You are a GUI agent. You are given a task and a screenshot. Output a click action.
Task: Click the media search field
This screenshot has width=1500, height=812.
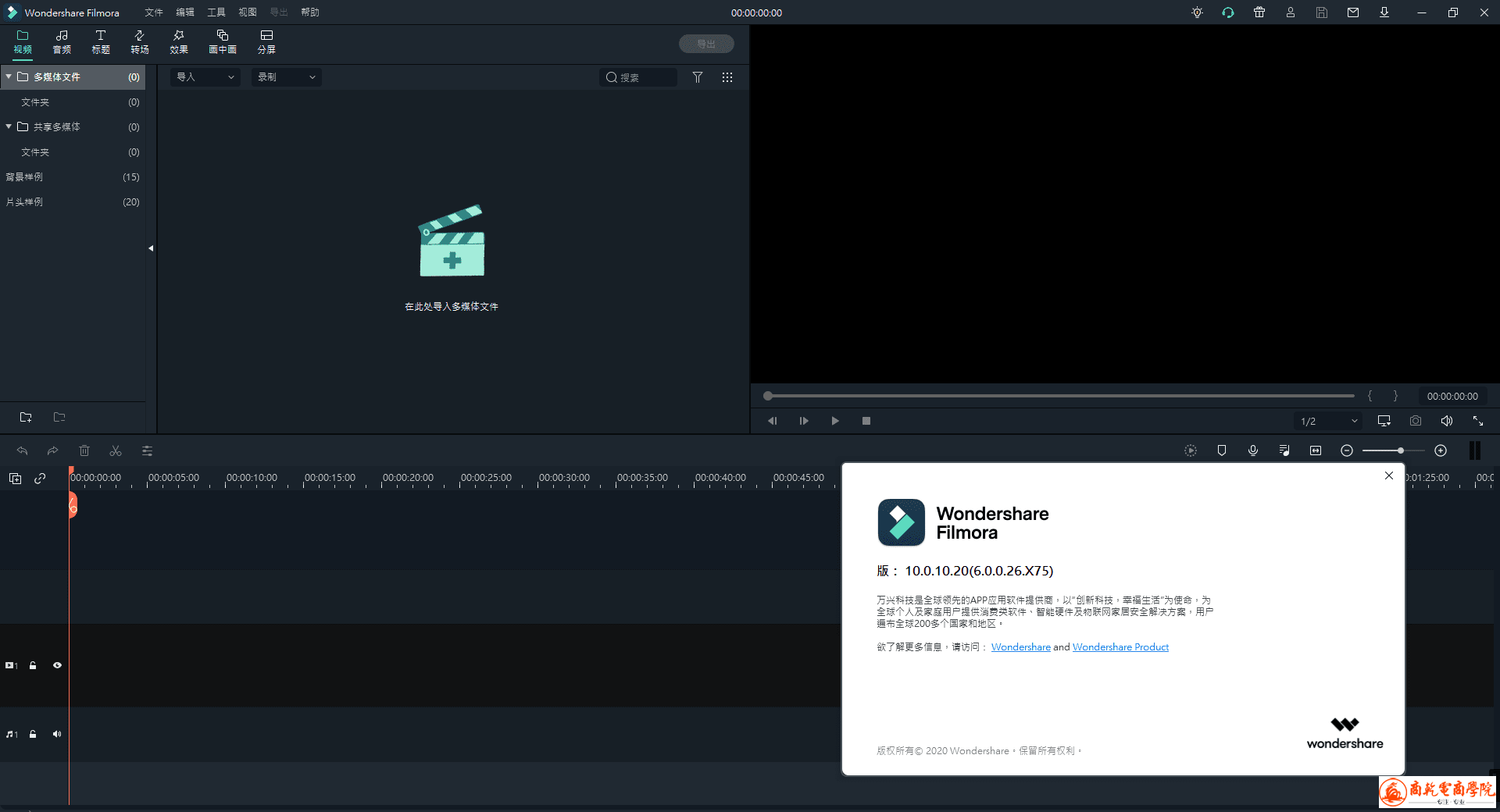[x=638, y=77]
